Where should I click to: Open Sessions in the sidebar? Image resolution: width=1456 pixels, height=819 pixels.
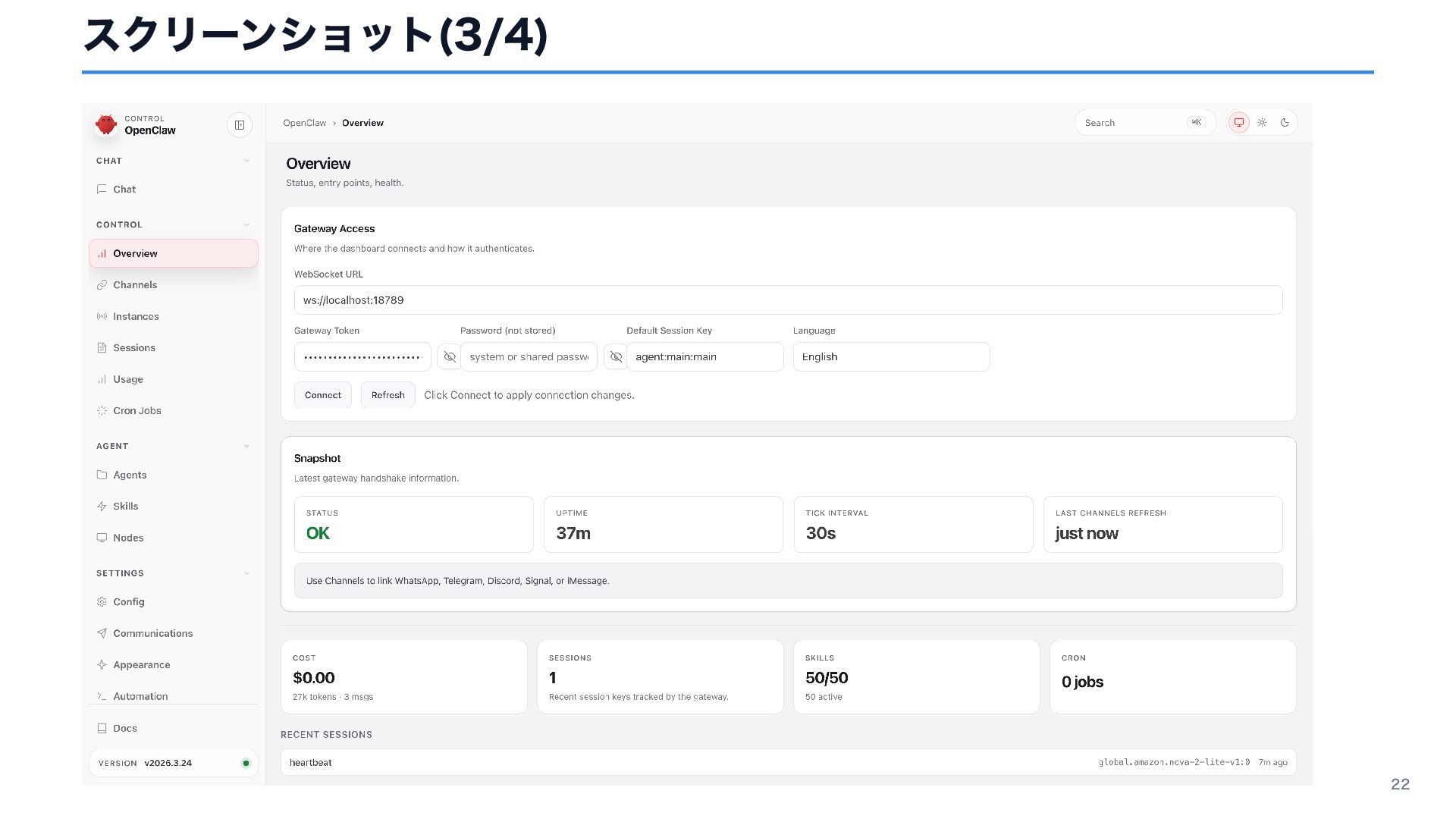point(133,348)
